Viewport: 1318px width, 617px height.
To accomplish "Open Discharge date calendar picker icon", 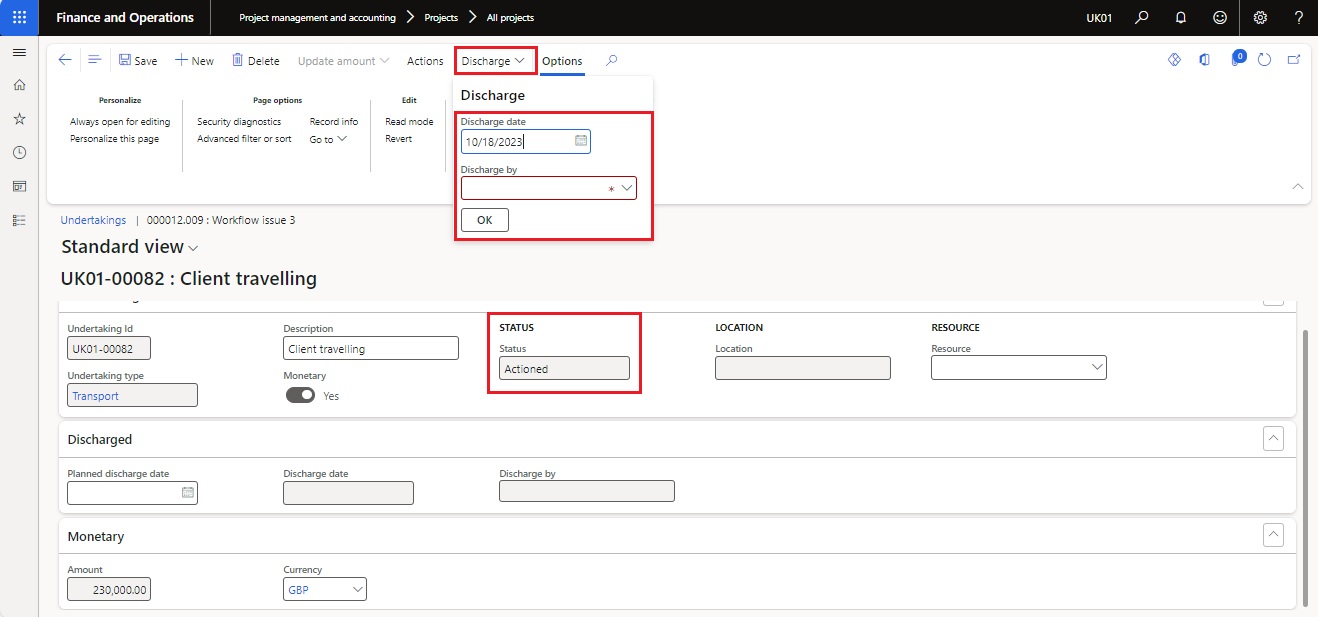I will click(581, 141).
